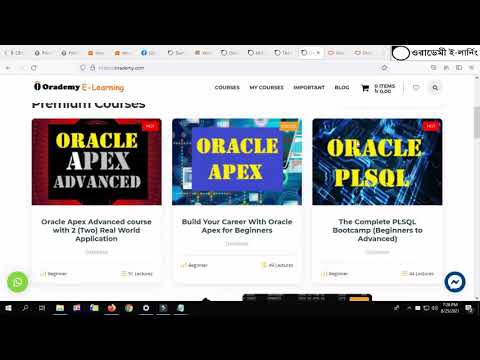Open The Complete PLSQL Bootcamp title link
Image resolution: width=480 pixels, height=360 pixels.
click(x=377, y=230)
